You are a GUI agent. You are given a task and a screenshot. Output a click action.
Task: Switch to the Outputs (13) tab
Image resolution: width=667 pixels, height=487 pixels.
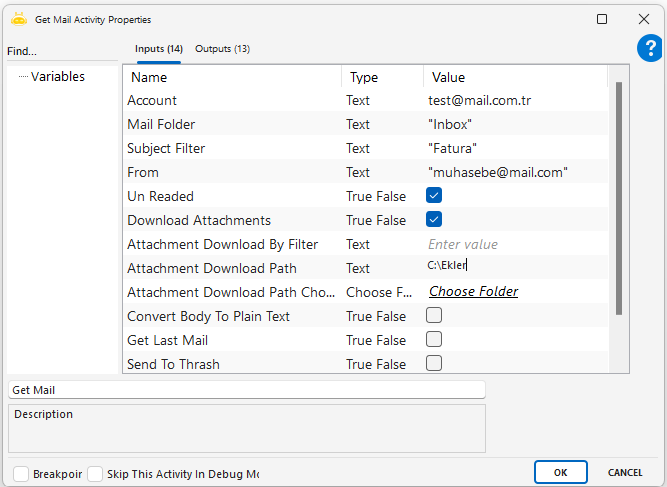[x=222, y=49]
